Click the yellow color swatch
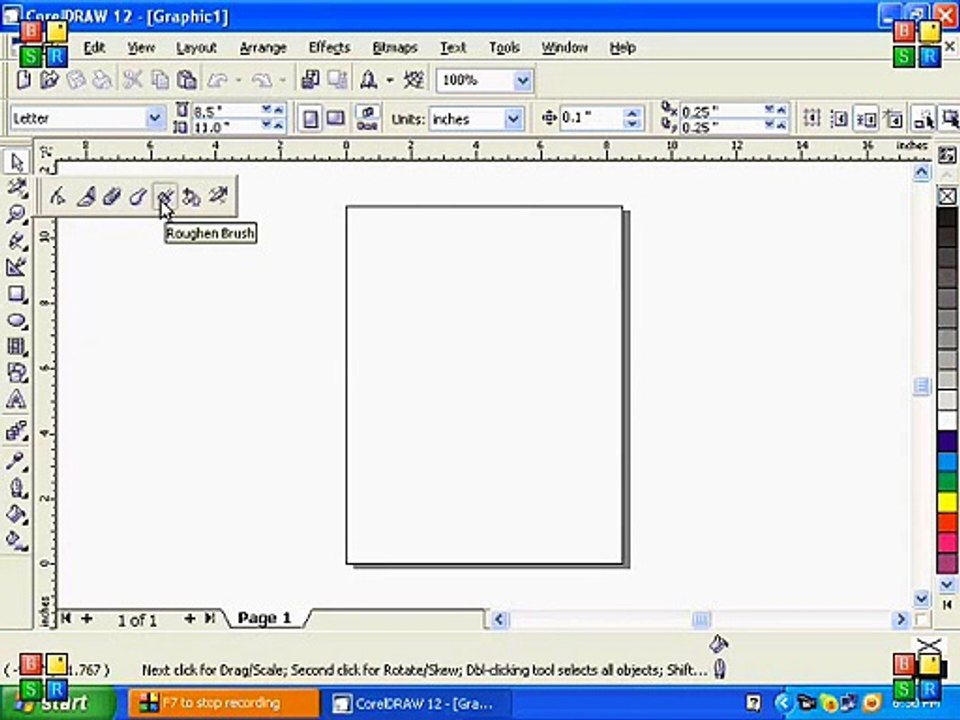 point(947,502)
